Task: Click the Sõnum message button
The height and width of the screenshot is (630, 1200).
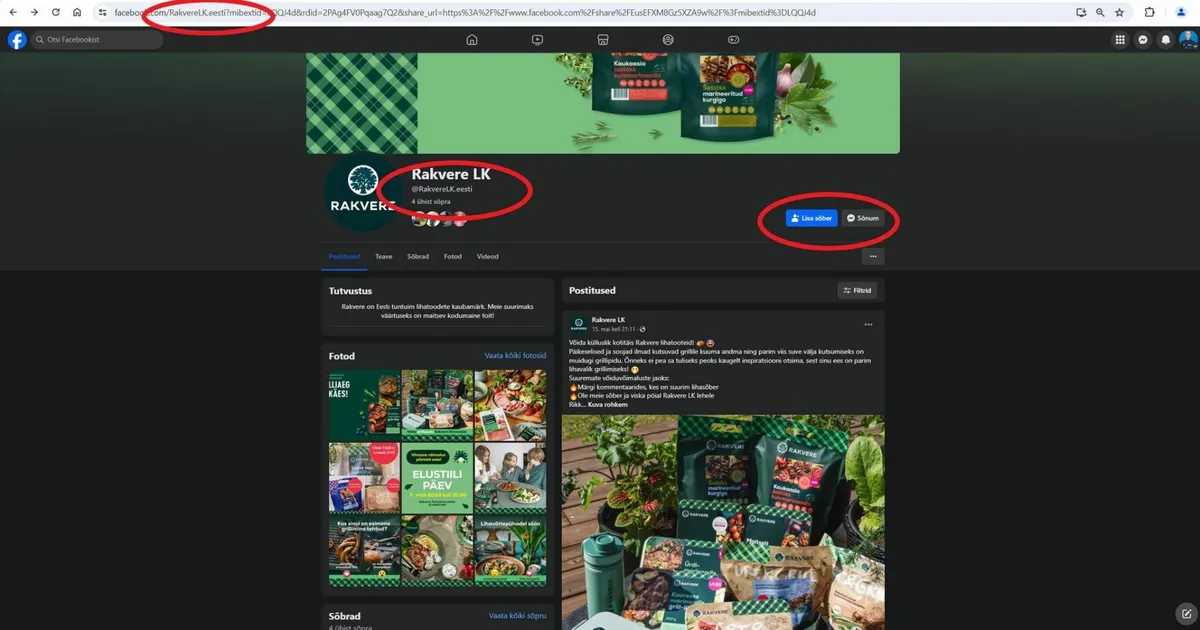Action: [x=862, y=218]
